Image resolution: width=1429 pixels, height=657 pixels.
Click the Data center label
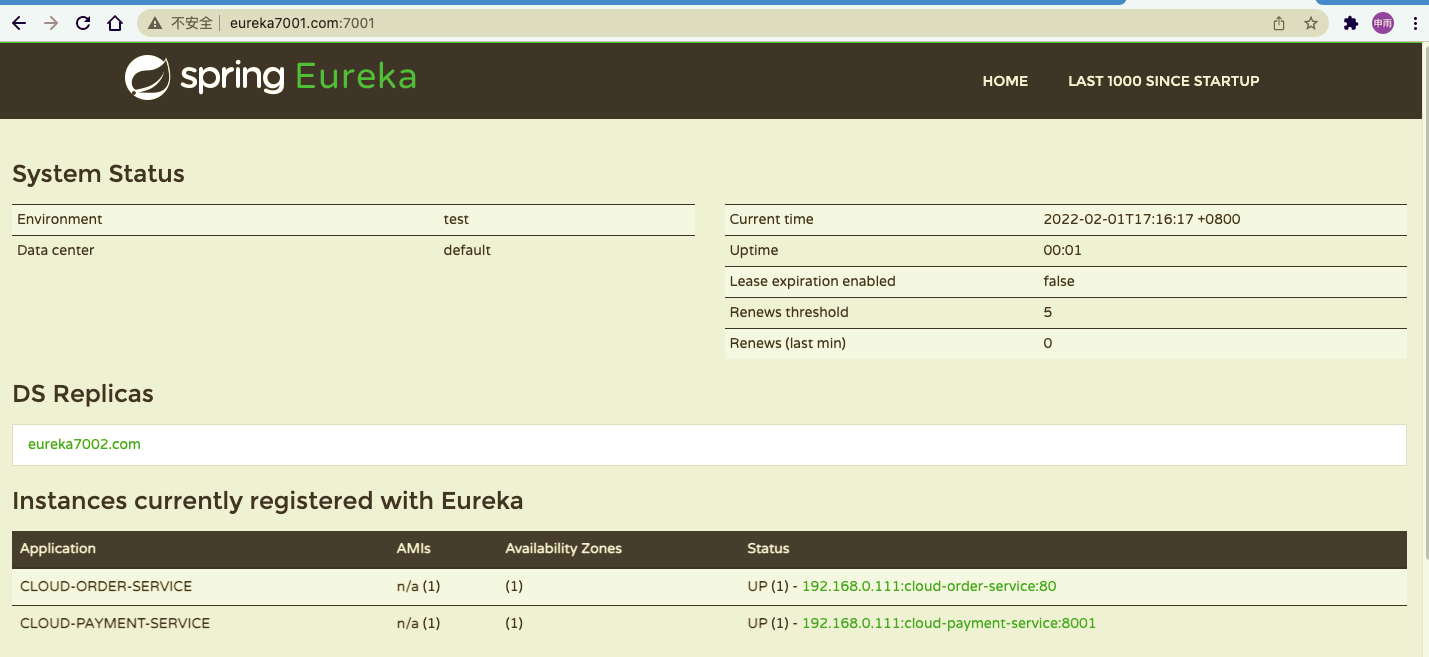(x=56, y=250)
